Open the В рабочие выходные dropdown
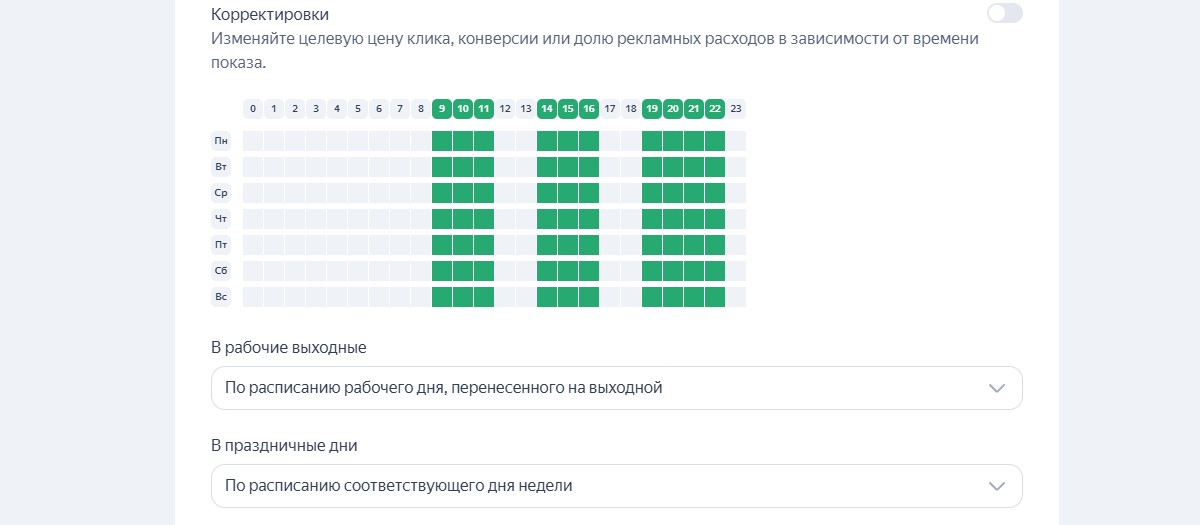 (616, 388)
